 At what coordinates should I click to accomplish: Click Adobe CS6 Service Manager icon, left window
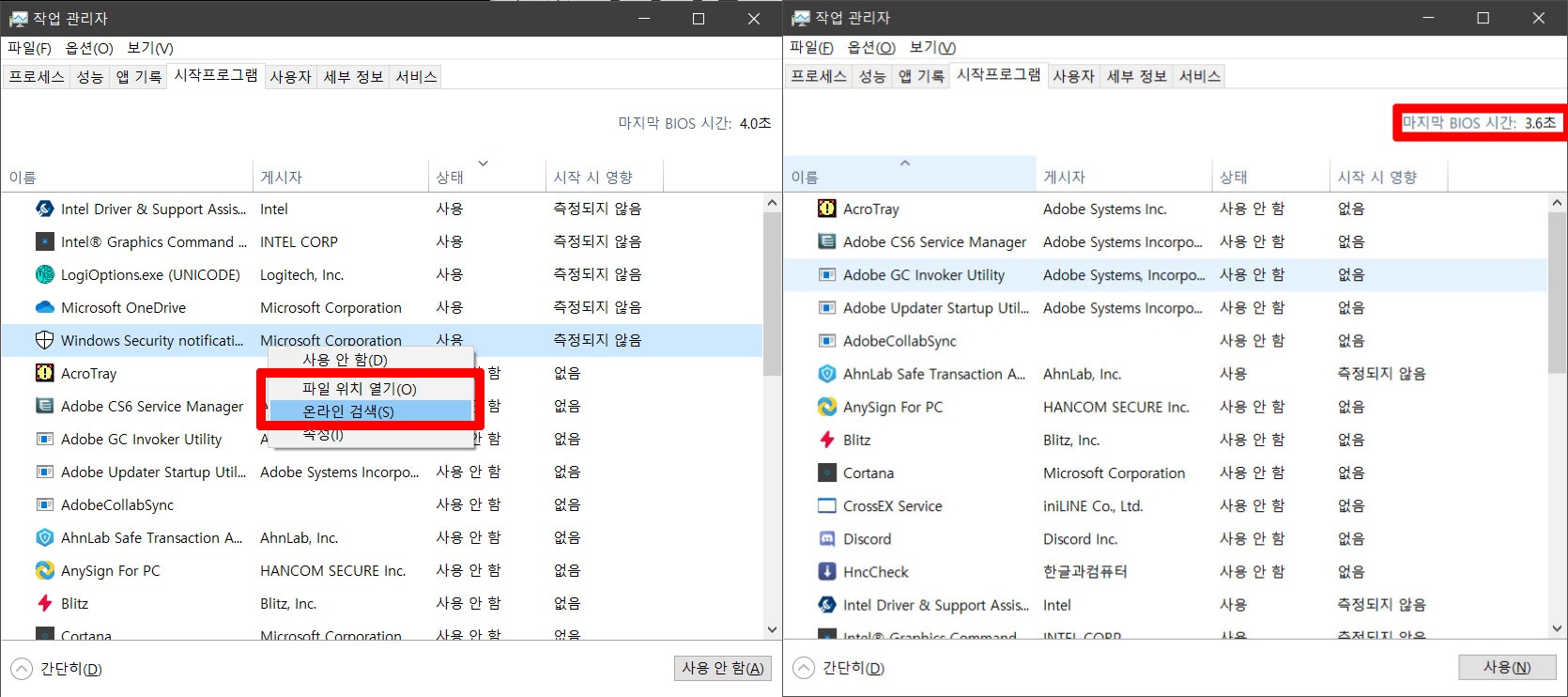(44, 406)
